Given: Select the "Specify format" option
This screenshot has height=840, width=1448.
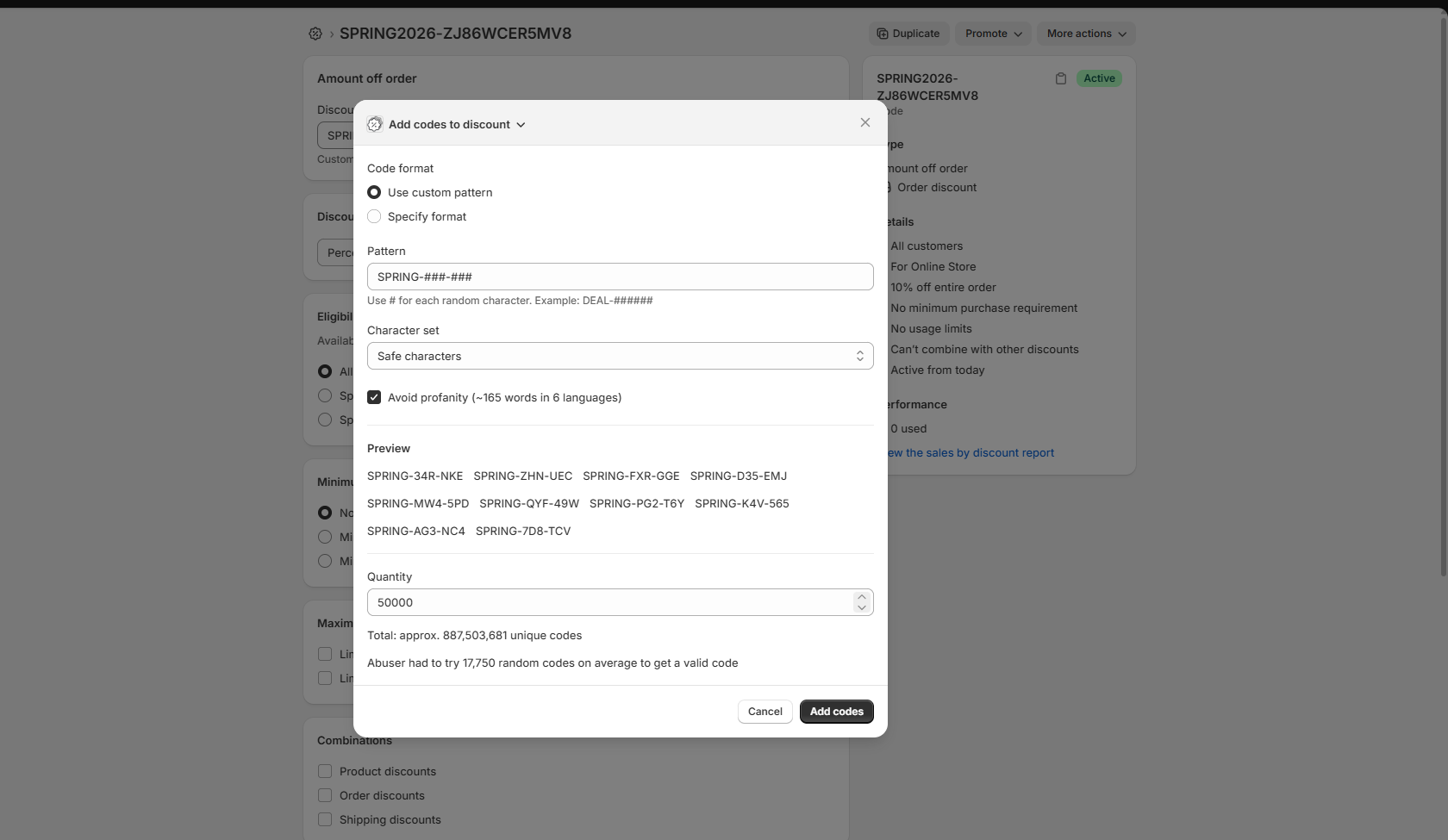Looking at the screenshot, I should coord(374,216).
